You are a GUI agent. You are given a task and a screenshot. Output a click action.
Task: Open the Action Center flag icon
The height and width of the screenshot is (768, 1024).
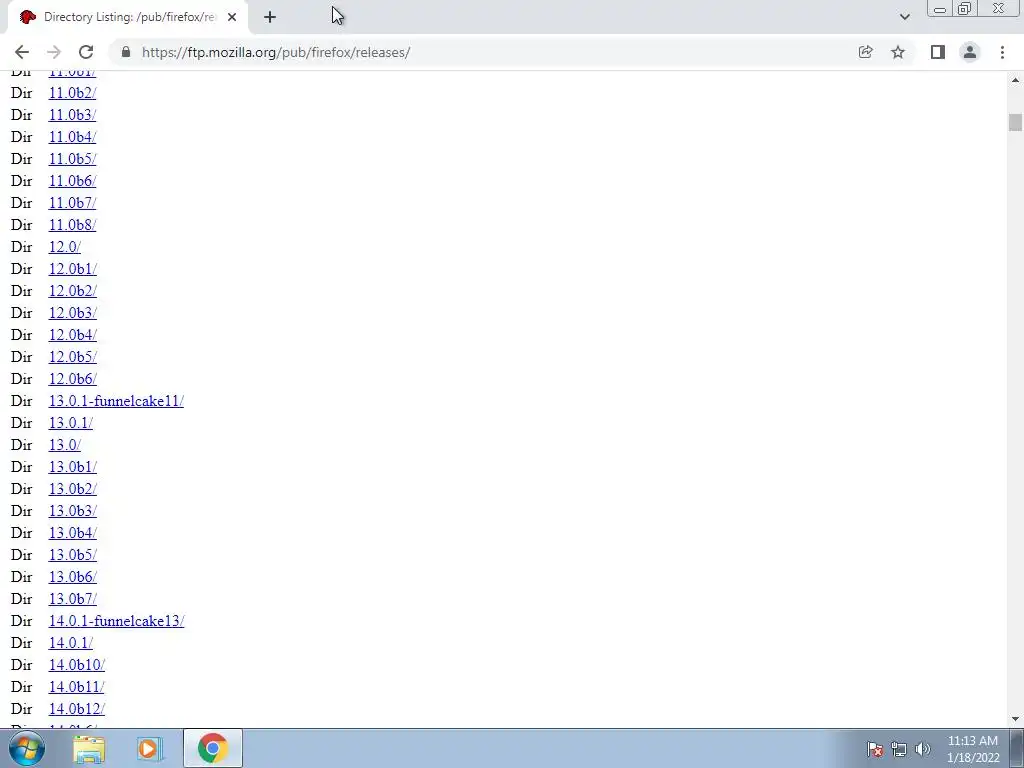tap(875, 749)
